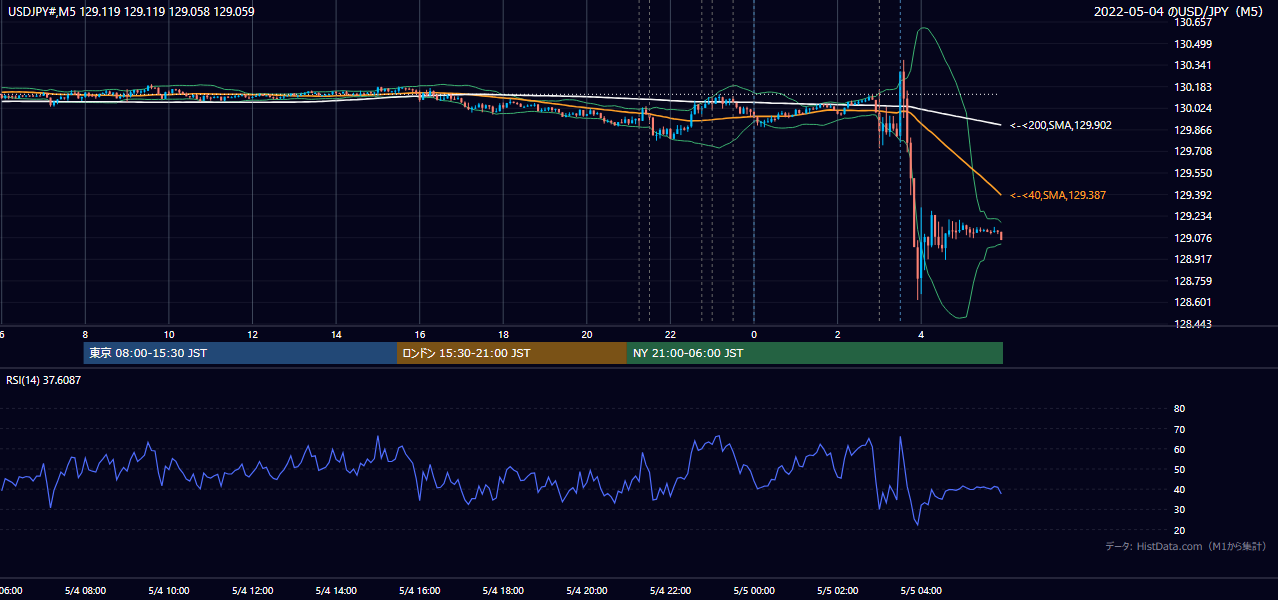Click price axis label 130.183

click(x=1194, y=87)
